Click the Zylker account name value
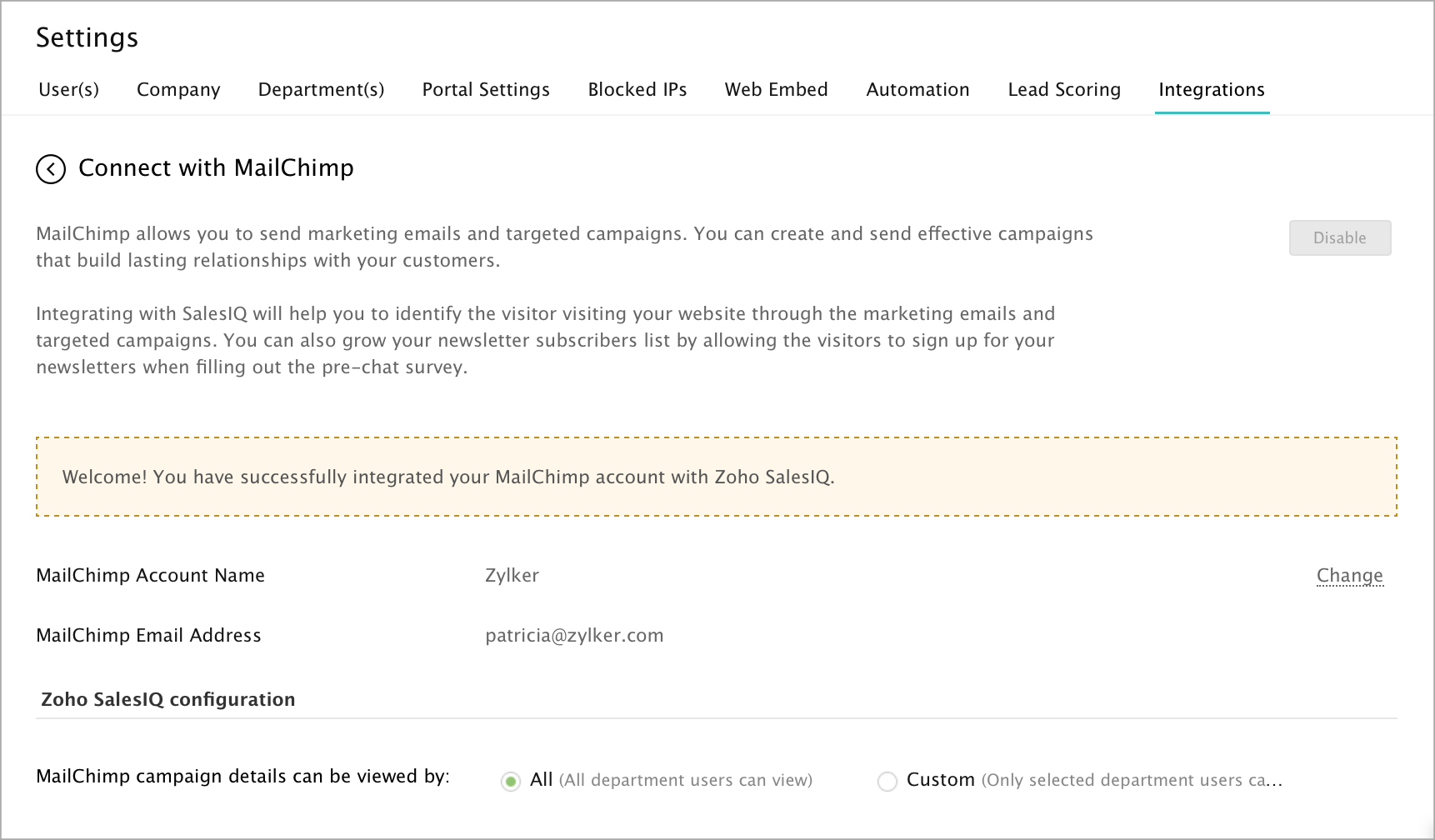Image resolution: width=1435 pixels, height=840 pixels. (512, 575)
